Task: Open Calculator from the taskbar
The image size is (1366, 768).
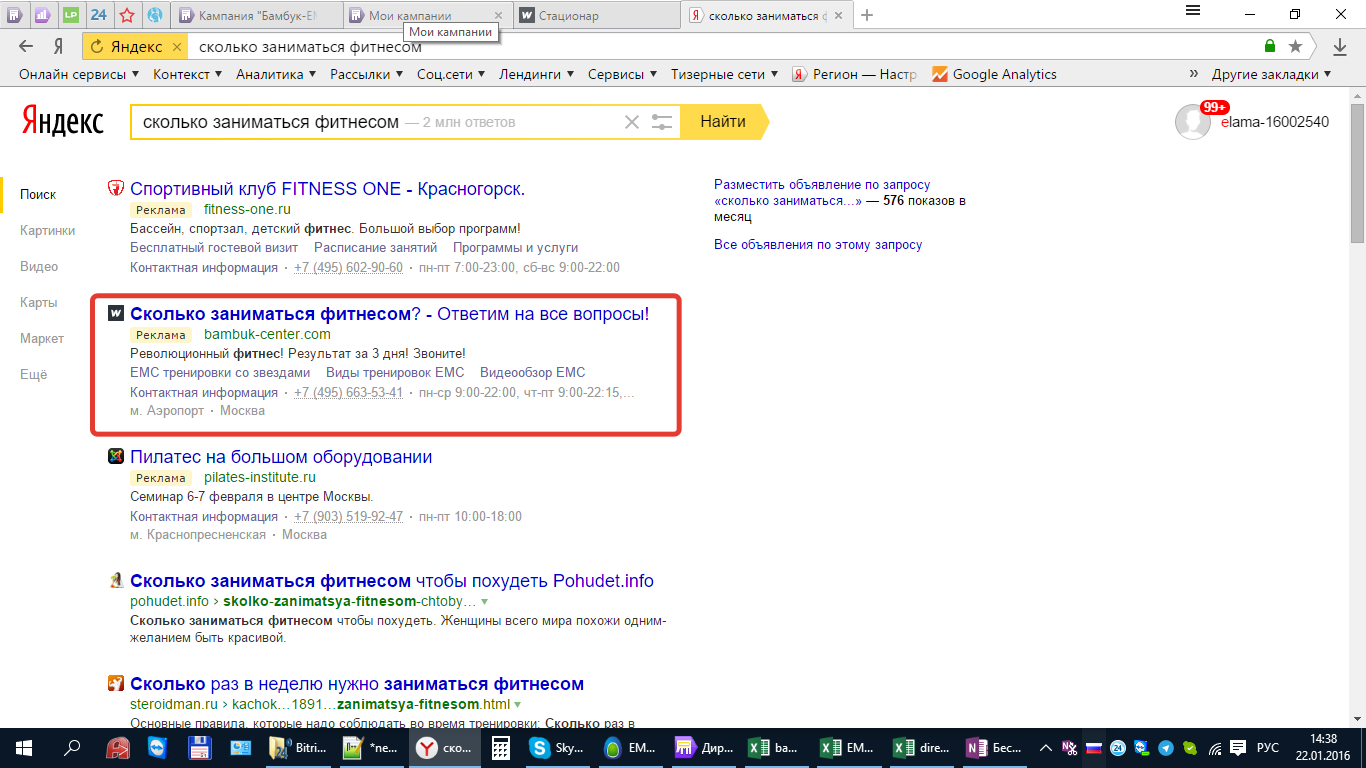Action: coord(501,748)
